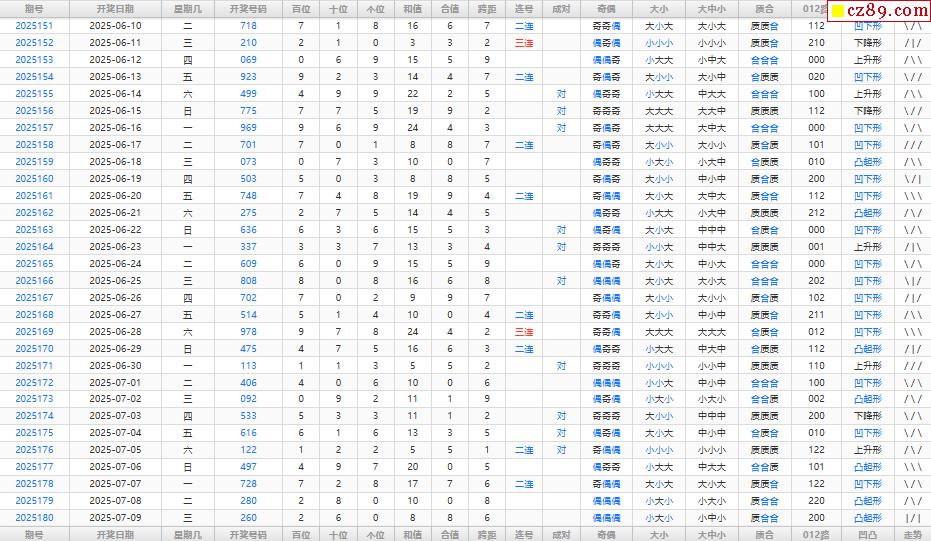Image resolution: width=931 pixels, height=541 pixels.
Task: Click 大大大 in row 2025169's 大中小 column
Action: pyautogui.click(x=711, y=332)
